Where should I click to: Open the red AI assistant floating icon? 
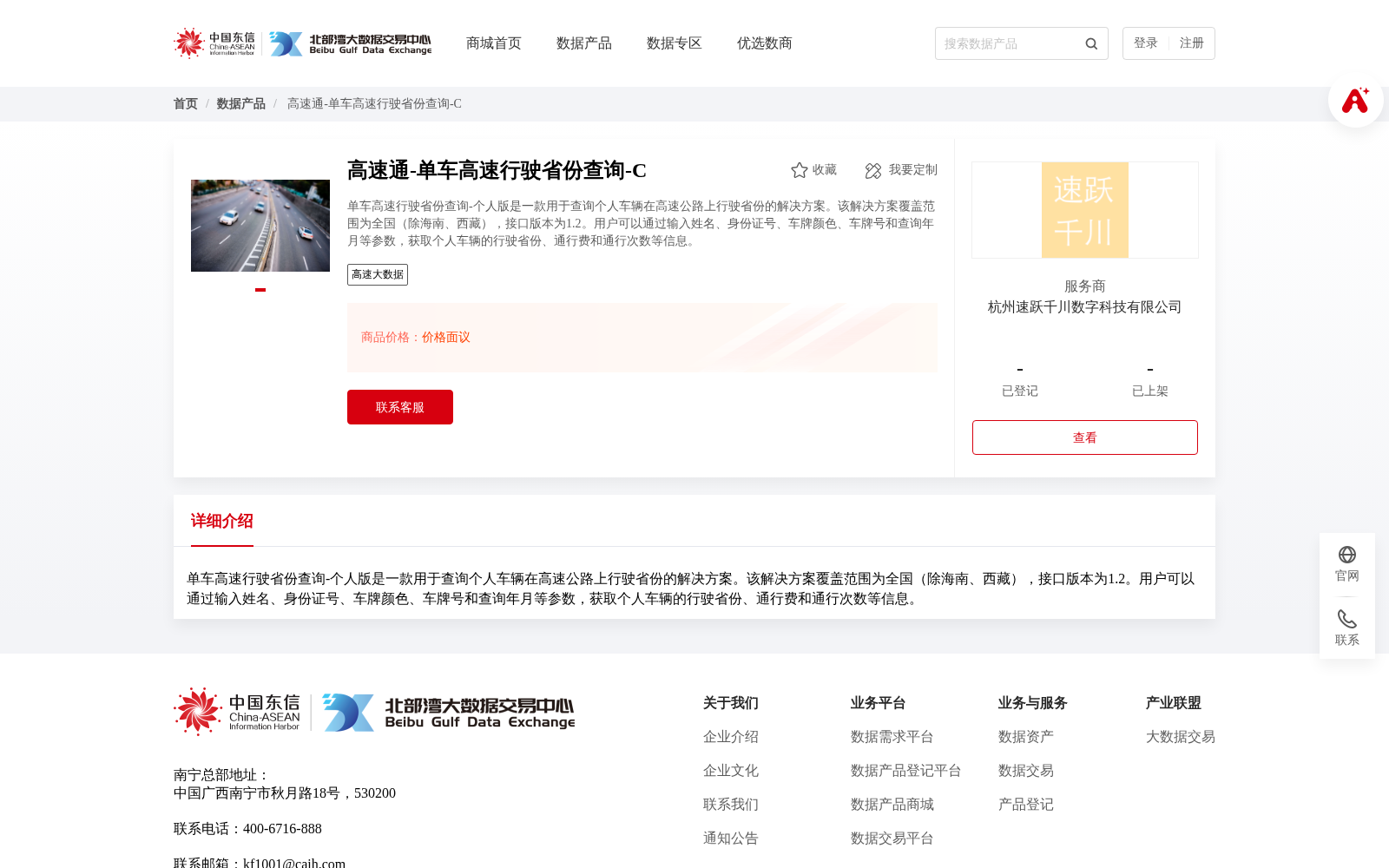coord(1355,100)
